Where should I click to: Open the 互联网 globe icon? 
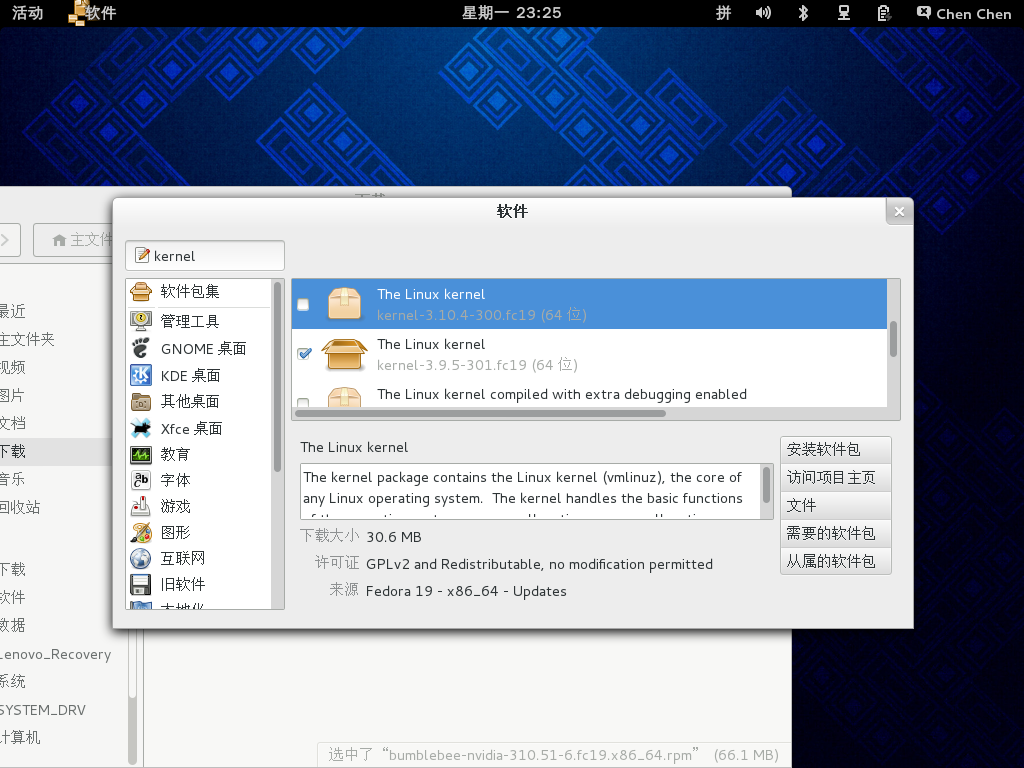point(141,558)
